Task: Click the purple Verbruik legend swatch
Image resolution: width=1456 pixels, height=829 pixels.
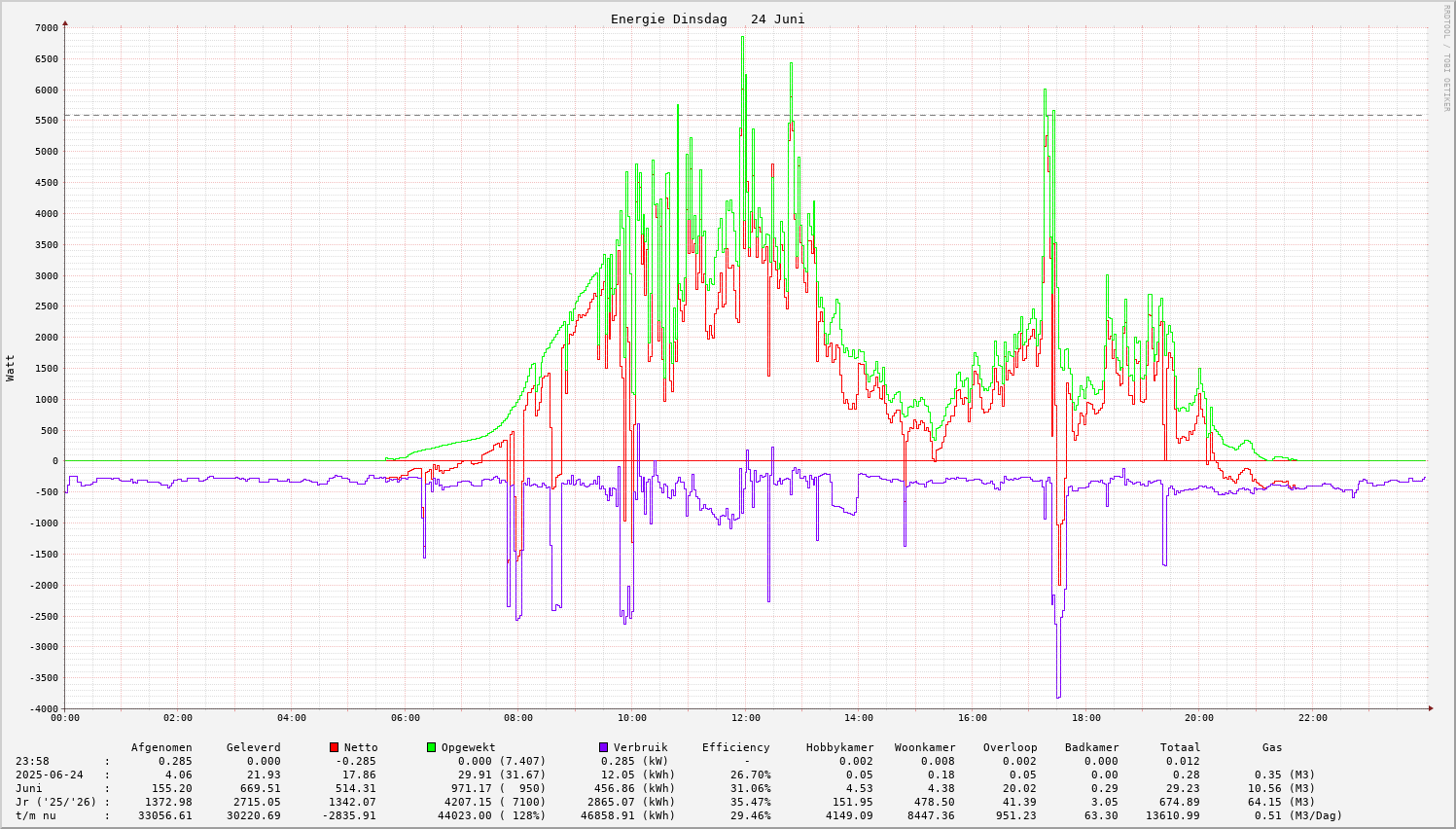Action: pos(603,747)
